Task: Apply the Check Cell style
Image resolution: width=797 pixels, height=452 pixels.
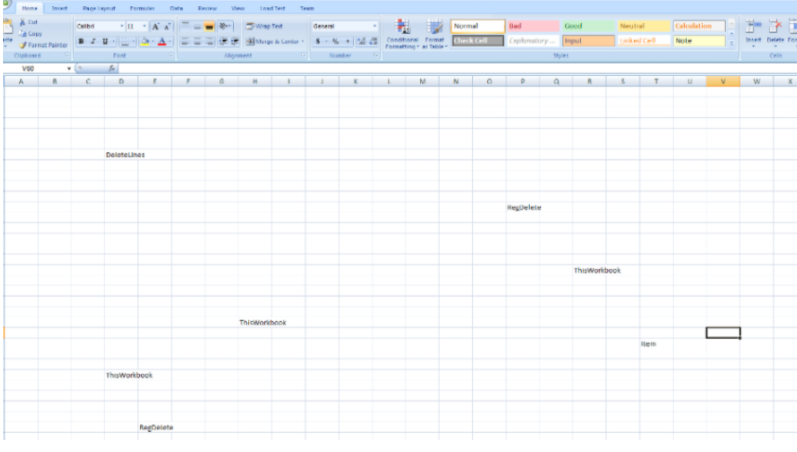Action: [x=477, y=41]
